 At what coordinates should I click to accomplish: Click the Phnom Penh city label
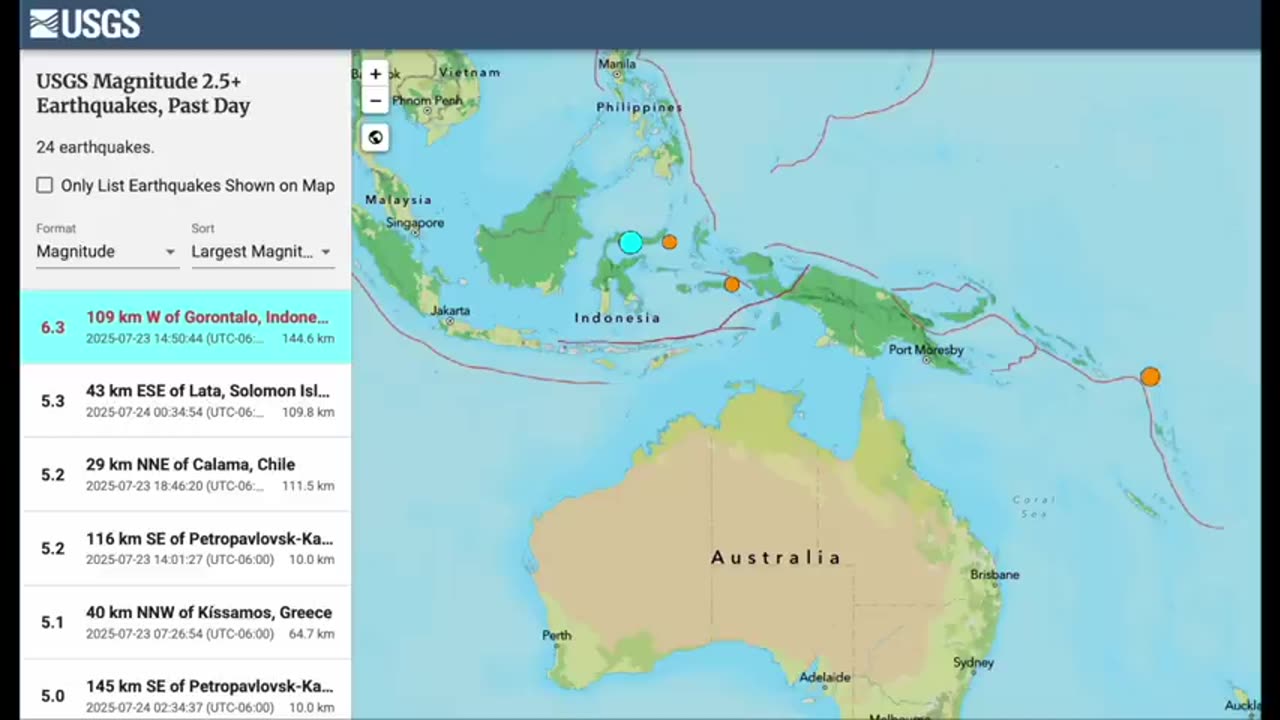click(426, 101)
